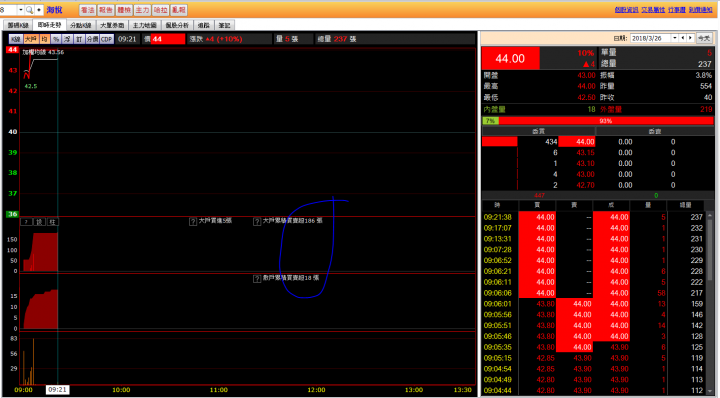
Task: Click bid quantity 434 in order book
Action: [551, 142]
